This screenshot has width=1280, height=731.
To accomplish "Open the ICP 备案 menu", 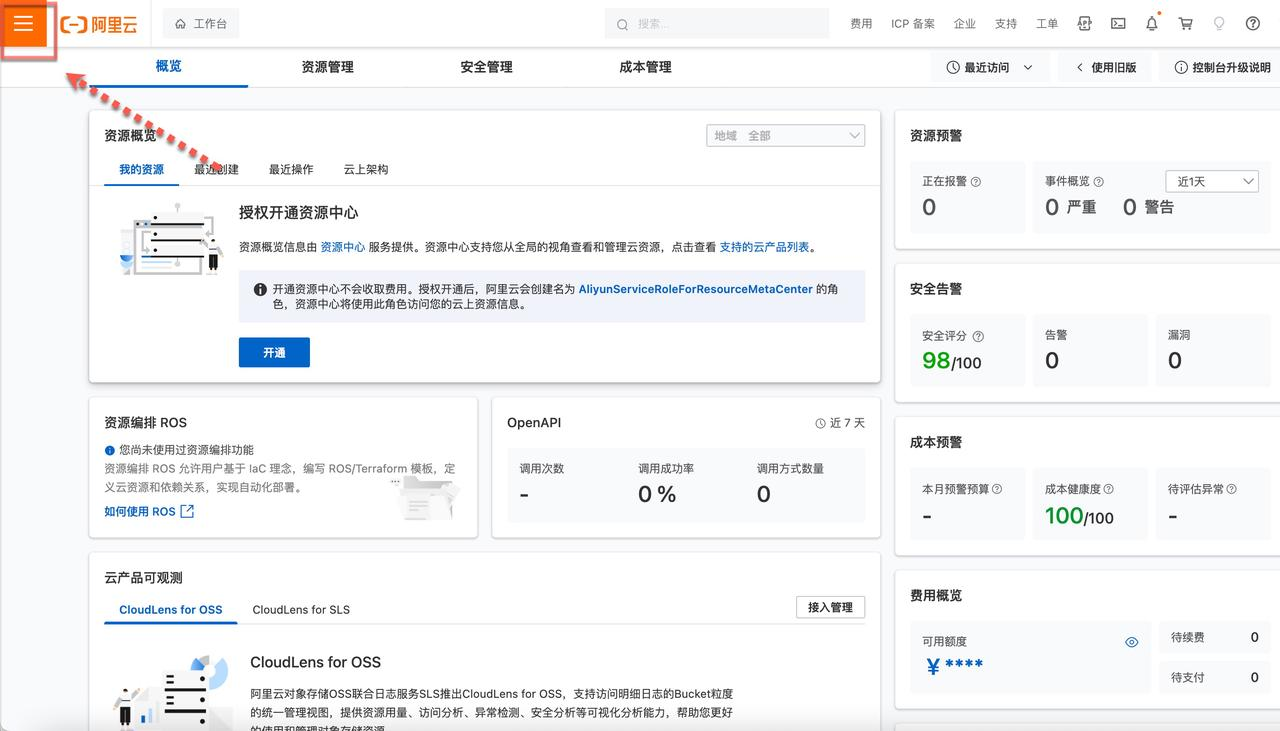I will [913, 24].
